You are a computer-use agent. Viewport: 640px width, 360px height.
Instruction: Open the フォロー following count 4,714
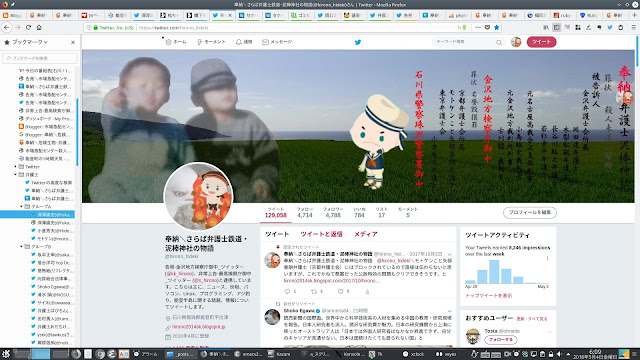pyautogui.click(x=304, y=212)
